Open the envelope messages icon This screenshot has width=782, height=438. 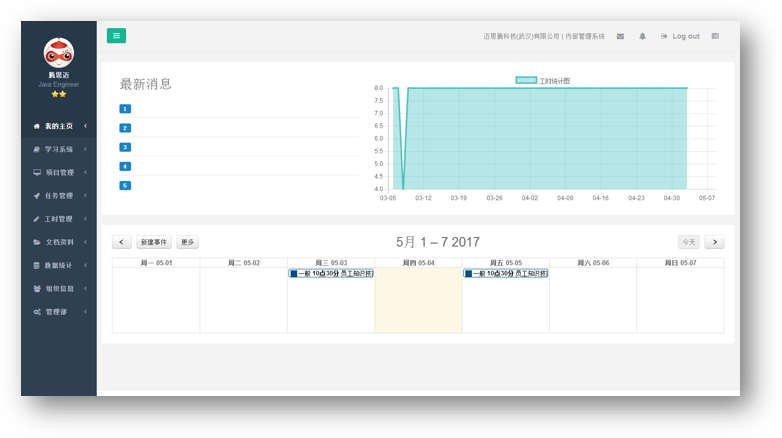click(620, 36)
